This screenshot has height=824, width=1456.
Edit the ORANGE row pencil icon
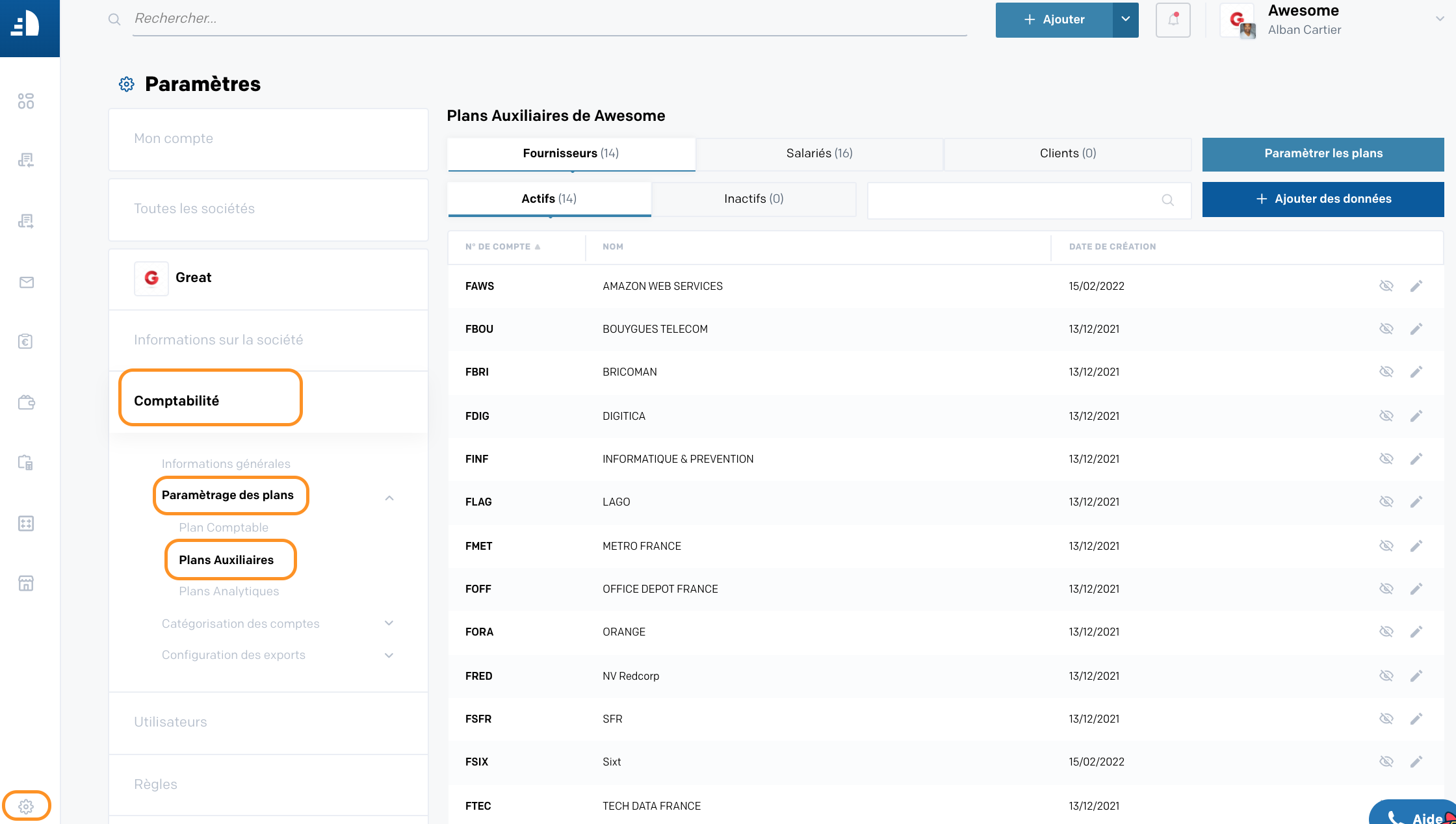(1416, 632)
